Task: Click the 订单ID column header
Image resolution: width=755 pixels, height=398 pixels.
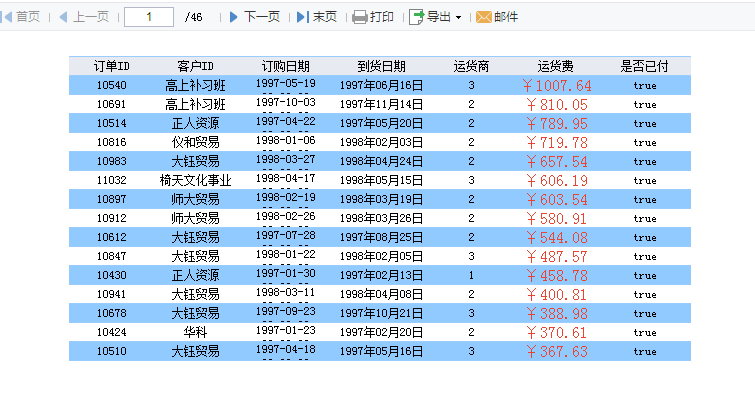Action: [x=112, y=66]
